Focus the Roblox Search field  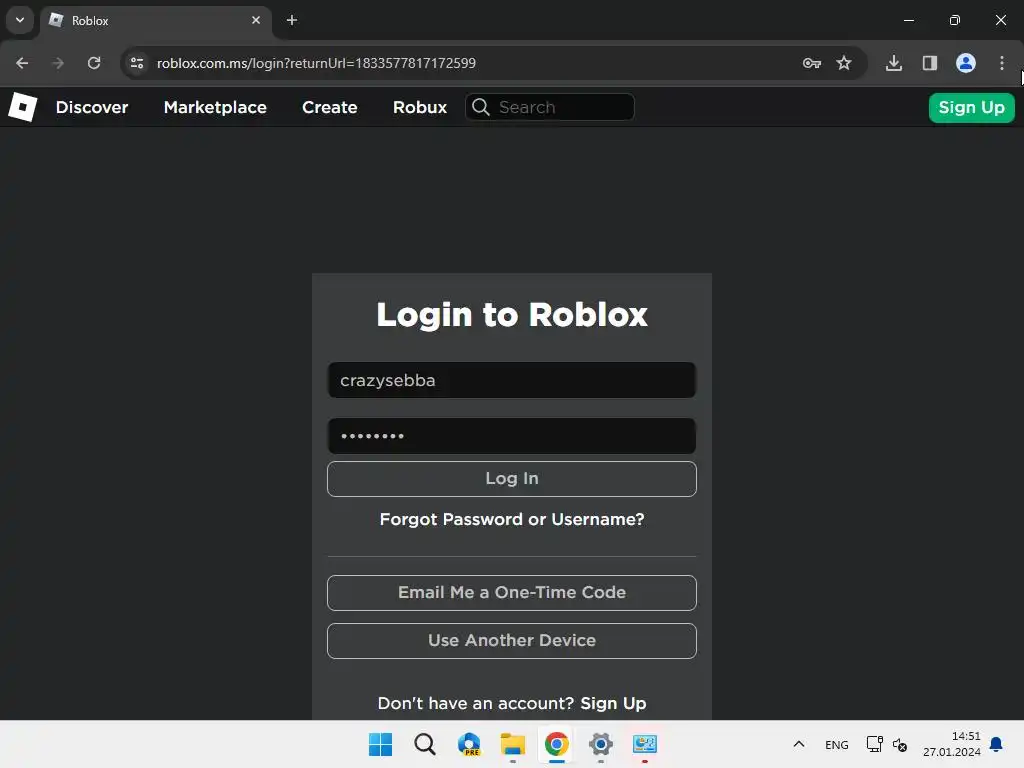pos(550,107)
